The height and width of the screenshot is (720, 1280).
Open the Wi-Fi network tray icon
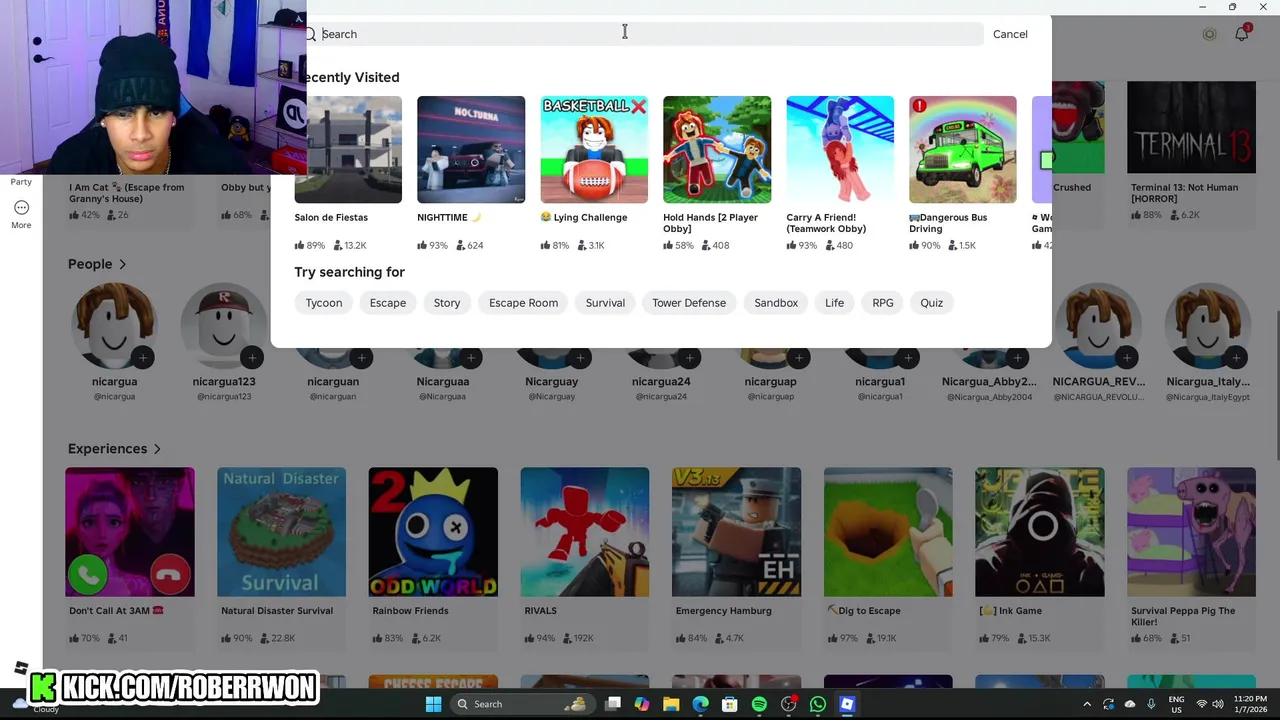[1202, 704]
